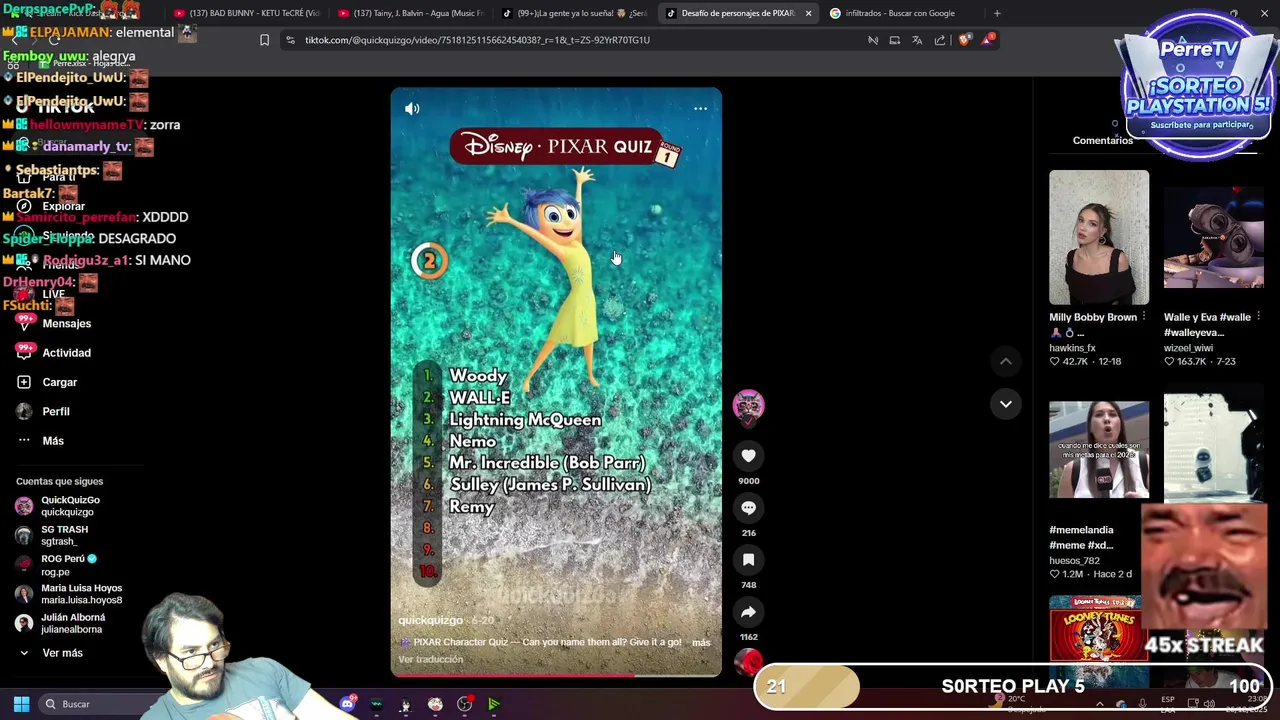Bookmark the page via address bar icon
This screenshot has width=1280, height=720.
(264, 40)
